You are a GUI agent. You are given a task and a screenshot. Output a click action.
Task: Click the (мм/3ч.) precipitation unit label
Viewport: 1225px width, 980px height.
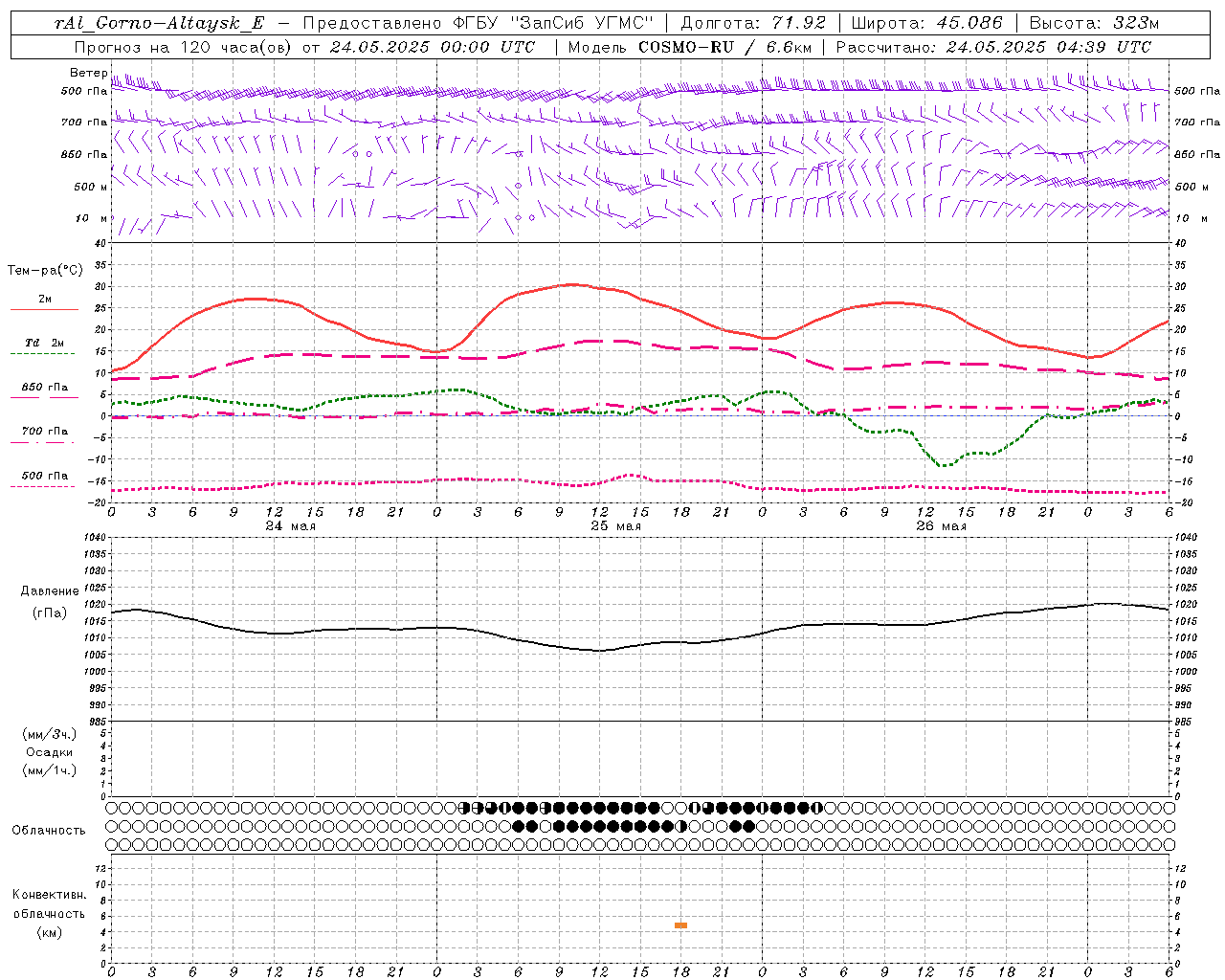(49, 734)
